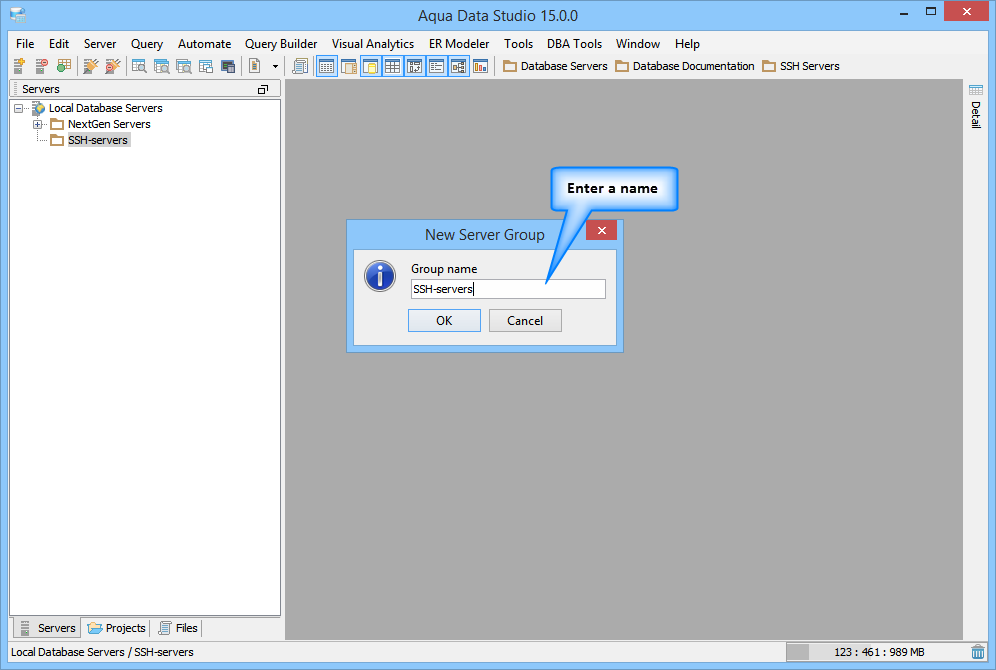Expand the NextGen Servers folder node
996x670 pixels.
37,124
